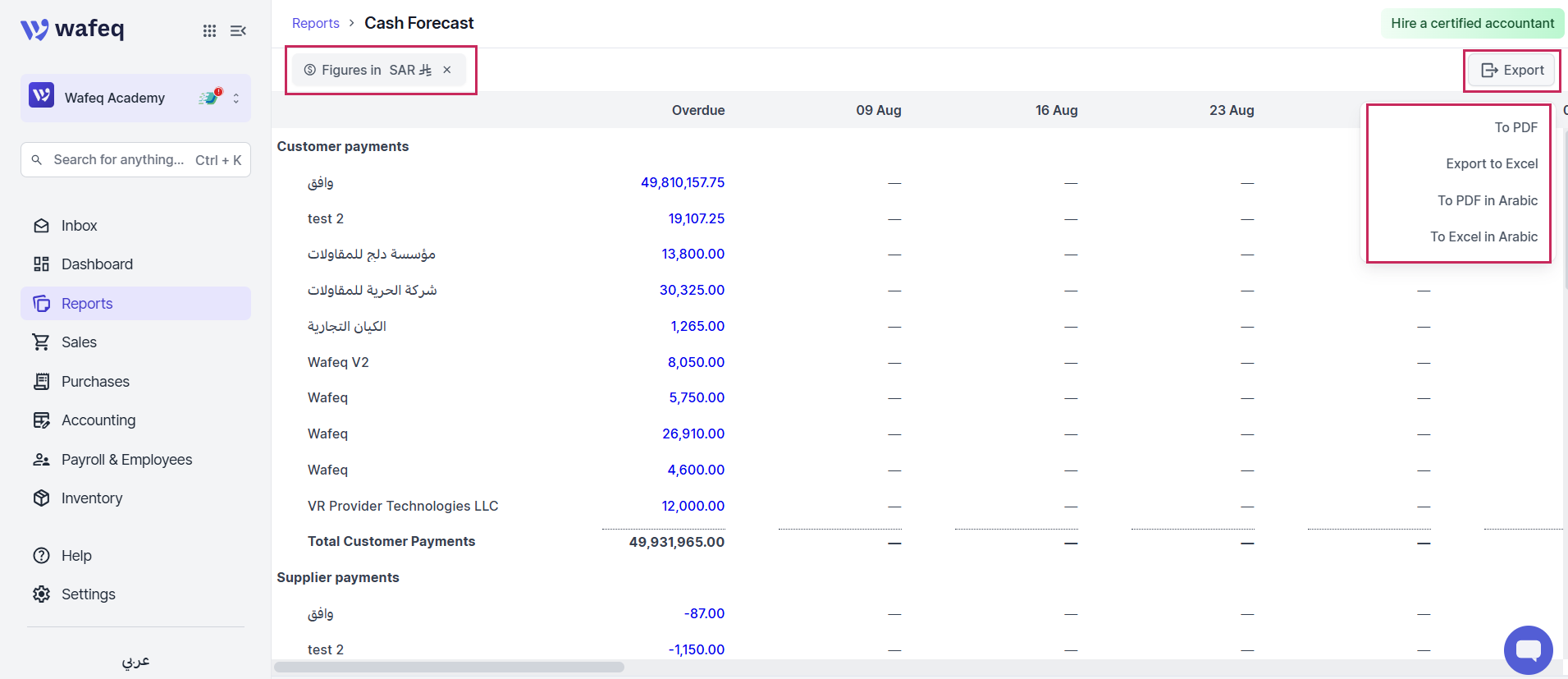Open overdue amount 4,600.00
Screen dimensions: 1568x679
point(696,470)
